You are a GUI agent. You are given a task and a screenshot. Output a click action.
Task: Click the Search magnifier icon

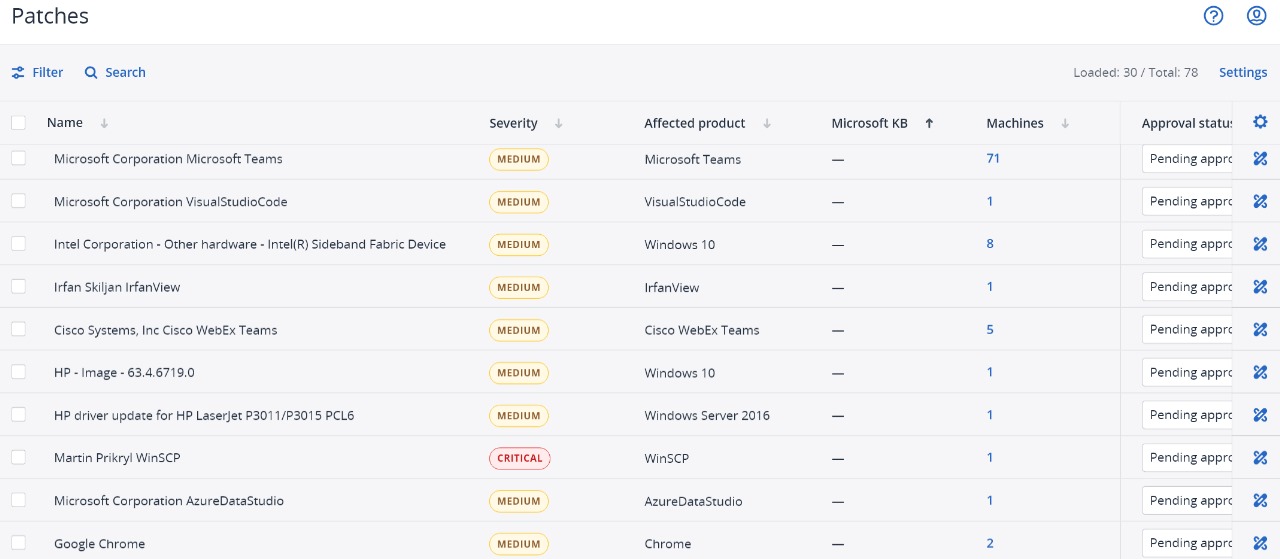tap(91, 73)
